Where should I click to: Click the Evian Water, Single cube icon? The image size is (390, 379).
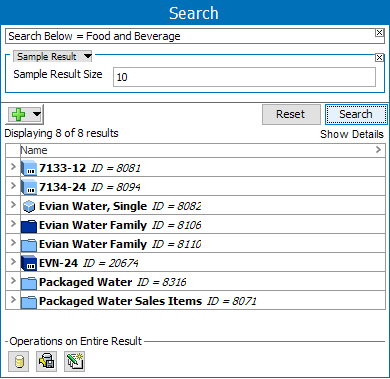(29, 206)
